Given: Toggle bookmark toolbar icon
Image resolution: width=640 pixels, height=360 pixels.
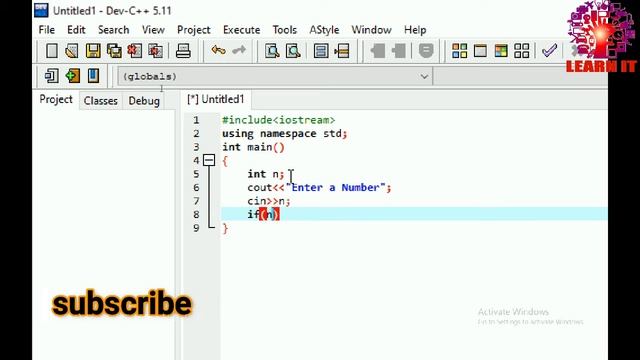Looking at the screenshot, I should tap(93, 76).
